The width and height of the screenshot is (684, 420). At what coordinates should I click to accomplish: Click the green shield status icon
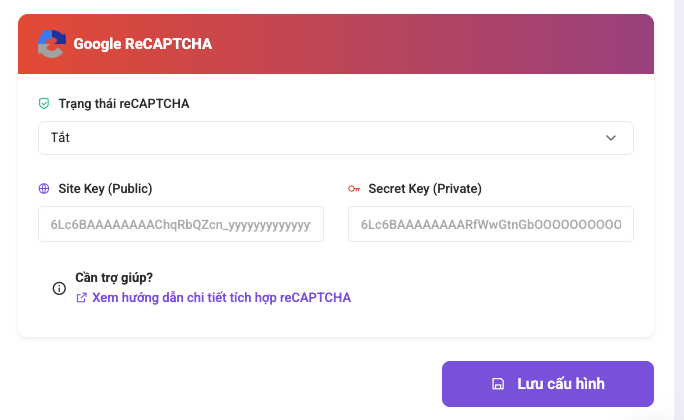pos(44,103)
